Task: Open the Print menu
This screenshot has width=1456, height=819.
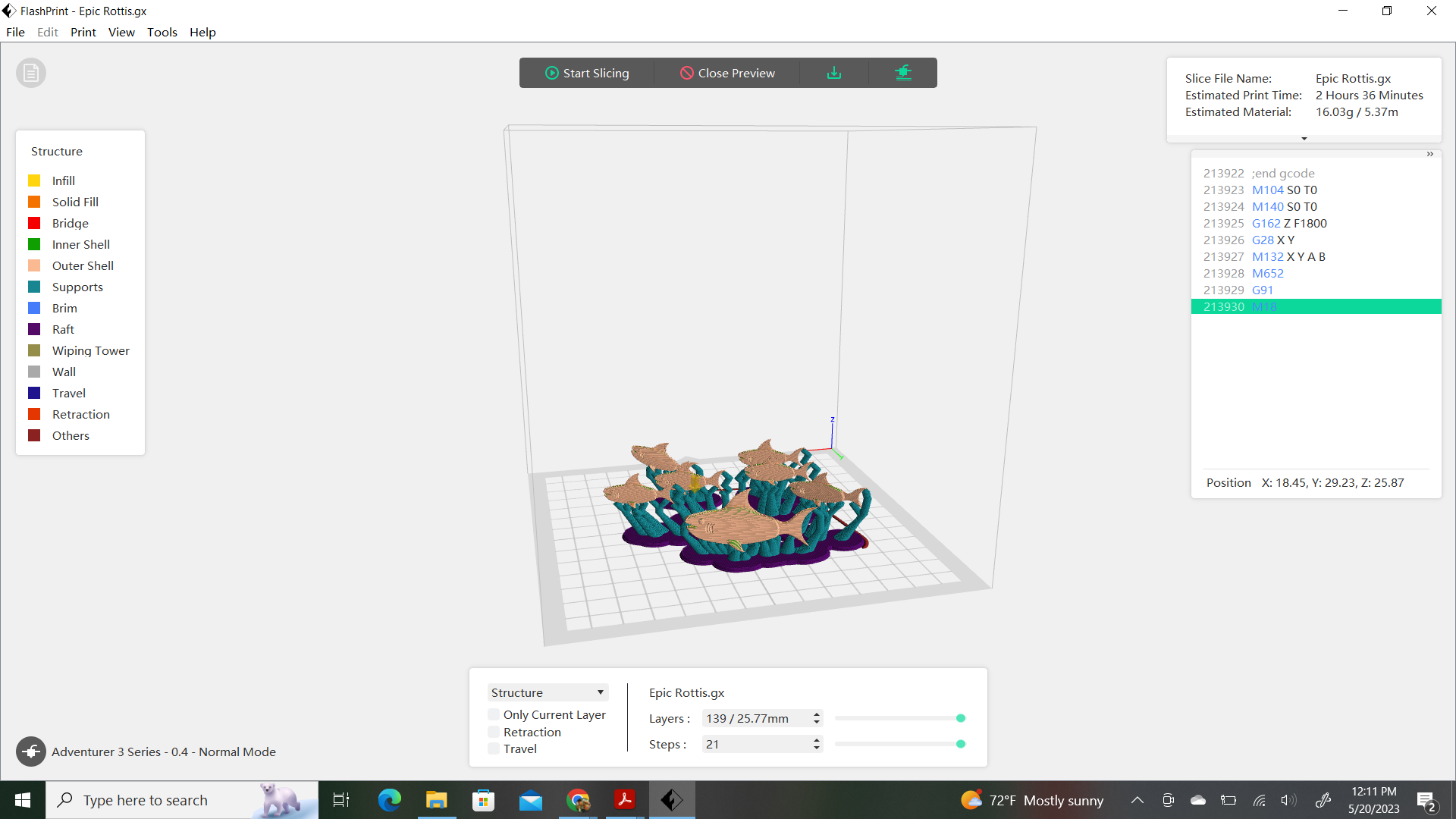Action: tap(83, 32)
